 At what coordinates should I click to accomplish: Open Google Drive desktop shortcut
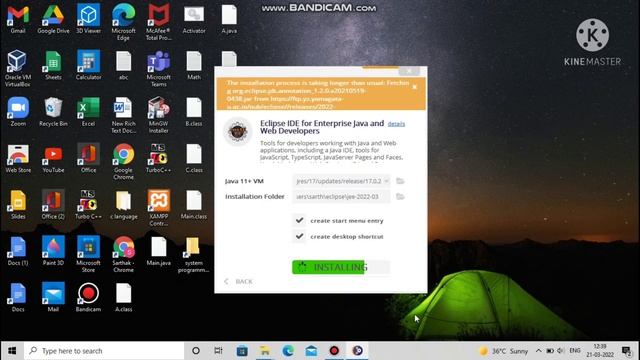pos(53,19)
